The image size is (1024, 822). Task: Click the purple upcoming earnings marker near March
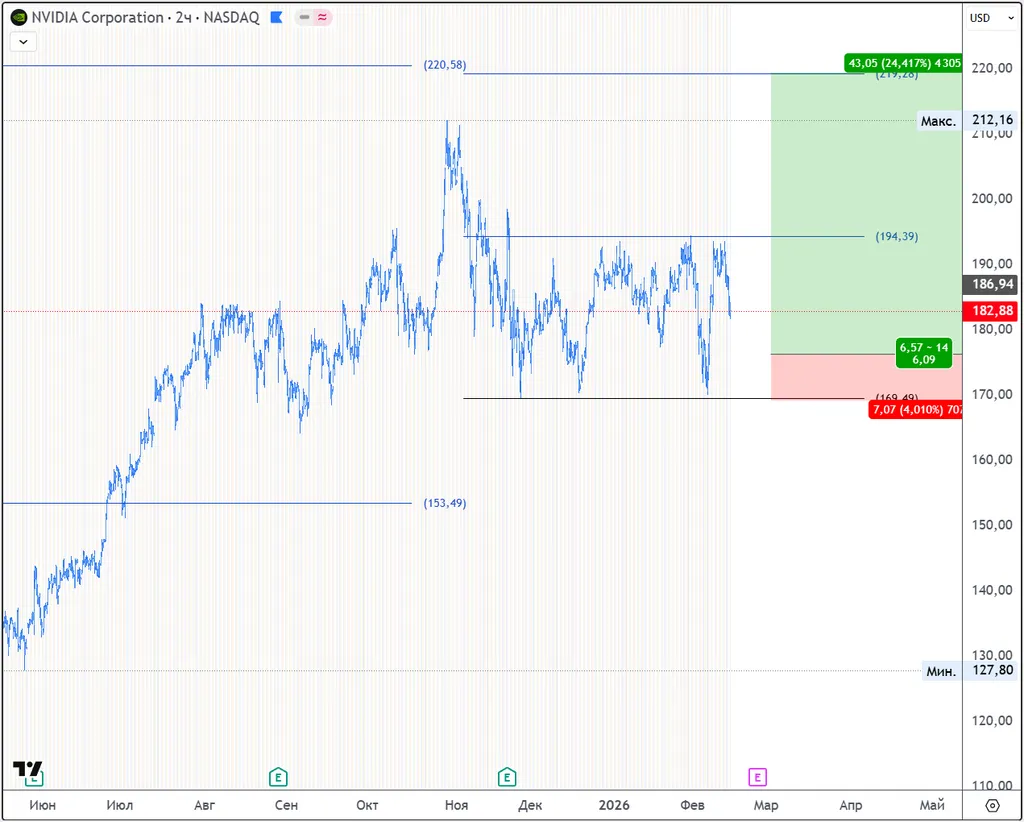(x=758, y=777)
